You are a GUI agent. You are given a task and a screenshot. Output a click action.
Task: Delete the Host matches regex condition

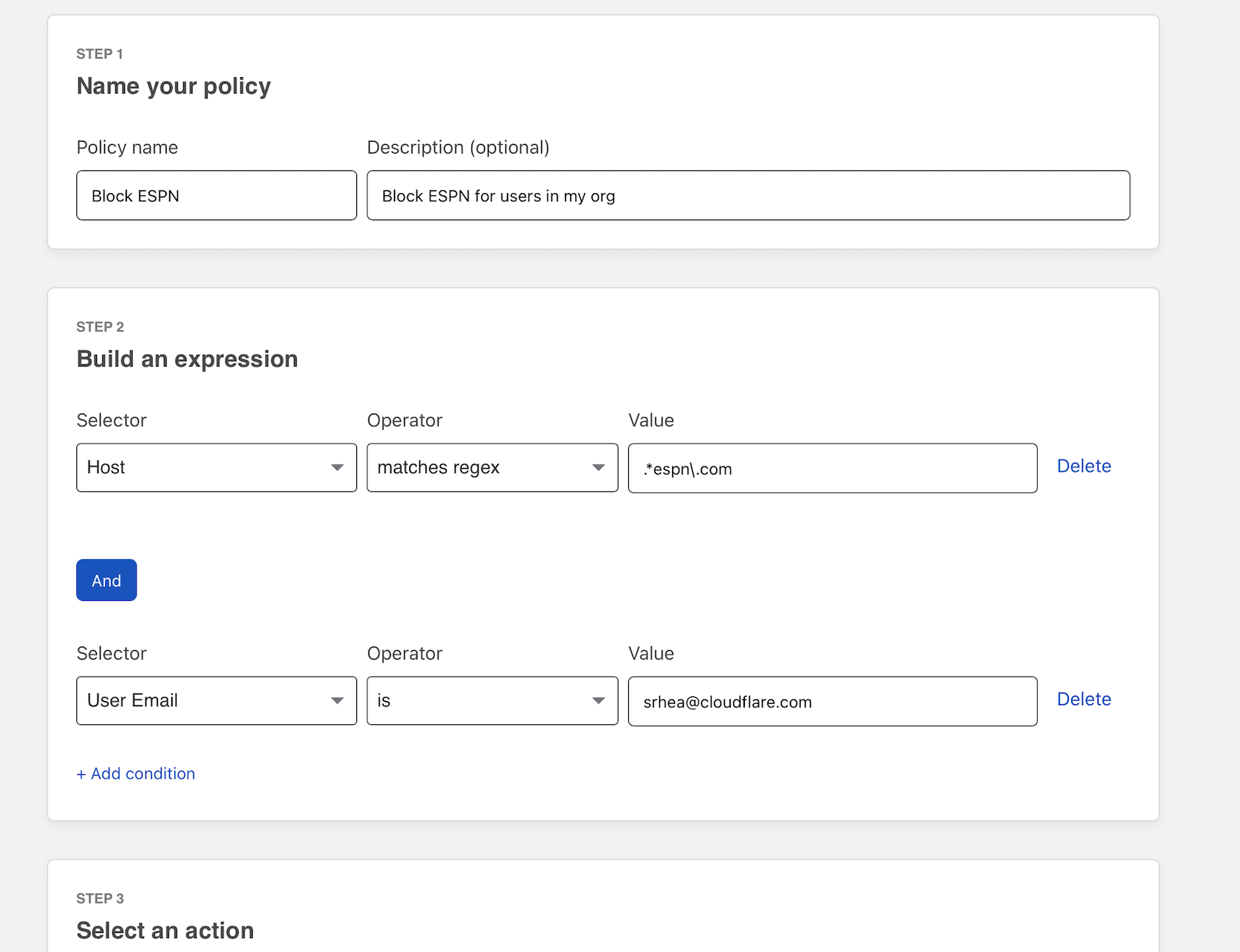tap(1084, 466)
